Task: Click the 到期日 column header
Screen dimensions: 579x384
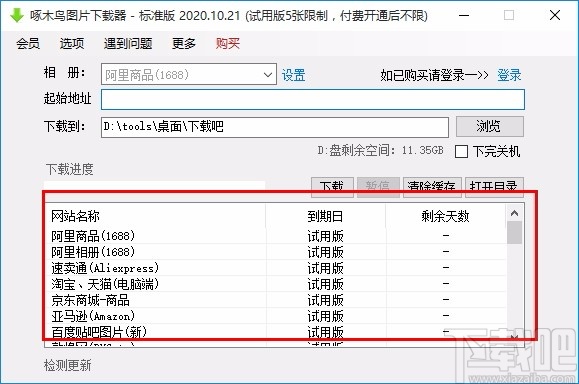Action: point(325,216)
